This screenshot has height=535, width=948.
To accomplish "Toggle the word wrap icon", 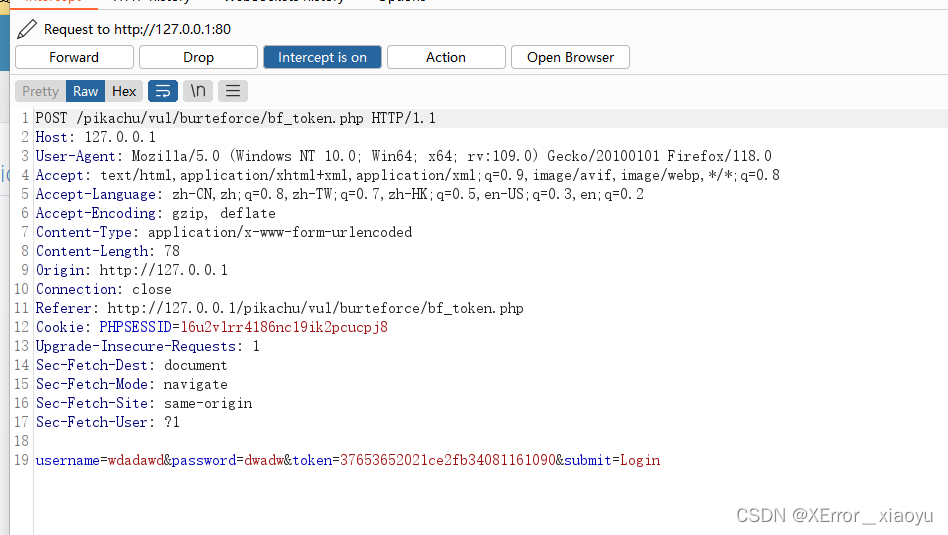I will pyautogui.click(x=163, y=91).
